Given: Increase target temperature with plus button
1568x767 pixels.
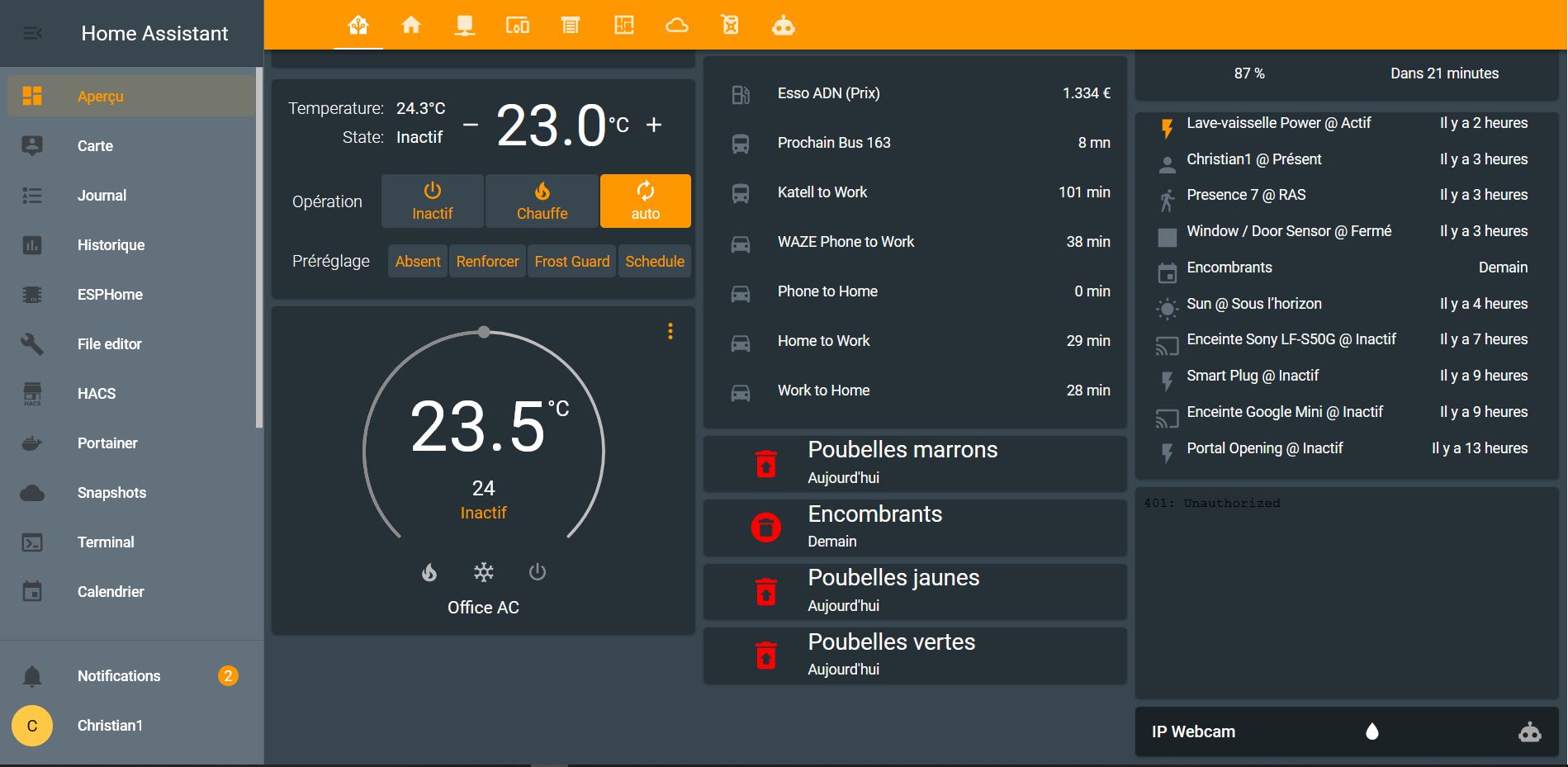Looking at the screenshot, I should (x=654, y=125).
